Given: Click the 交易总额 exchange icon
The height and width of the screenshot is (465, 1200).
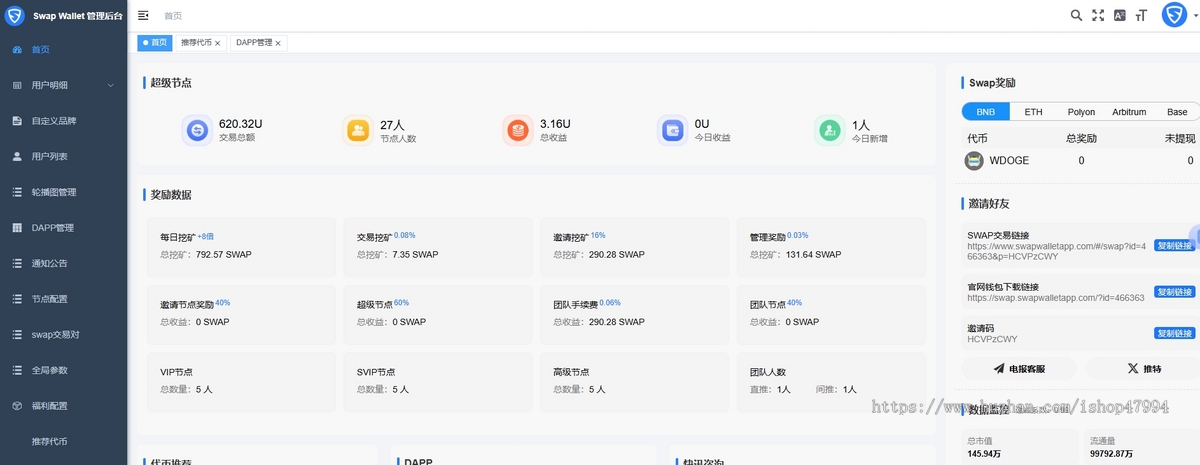Looking at the screenshot, I should coord(197,130).
